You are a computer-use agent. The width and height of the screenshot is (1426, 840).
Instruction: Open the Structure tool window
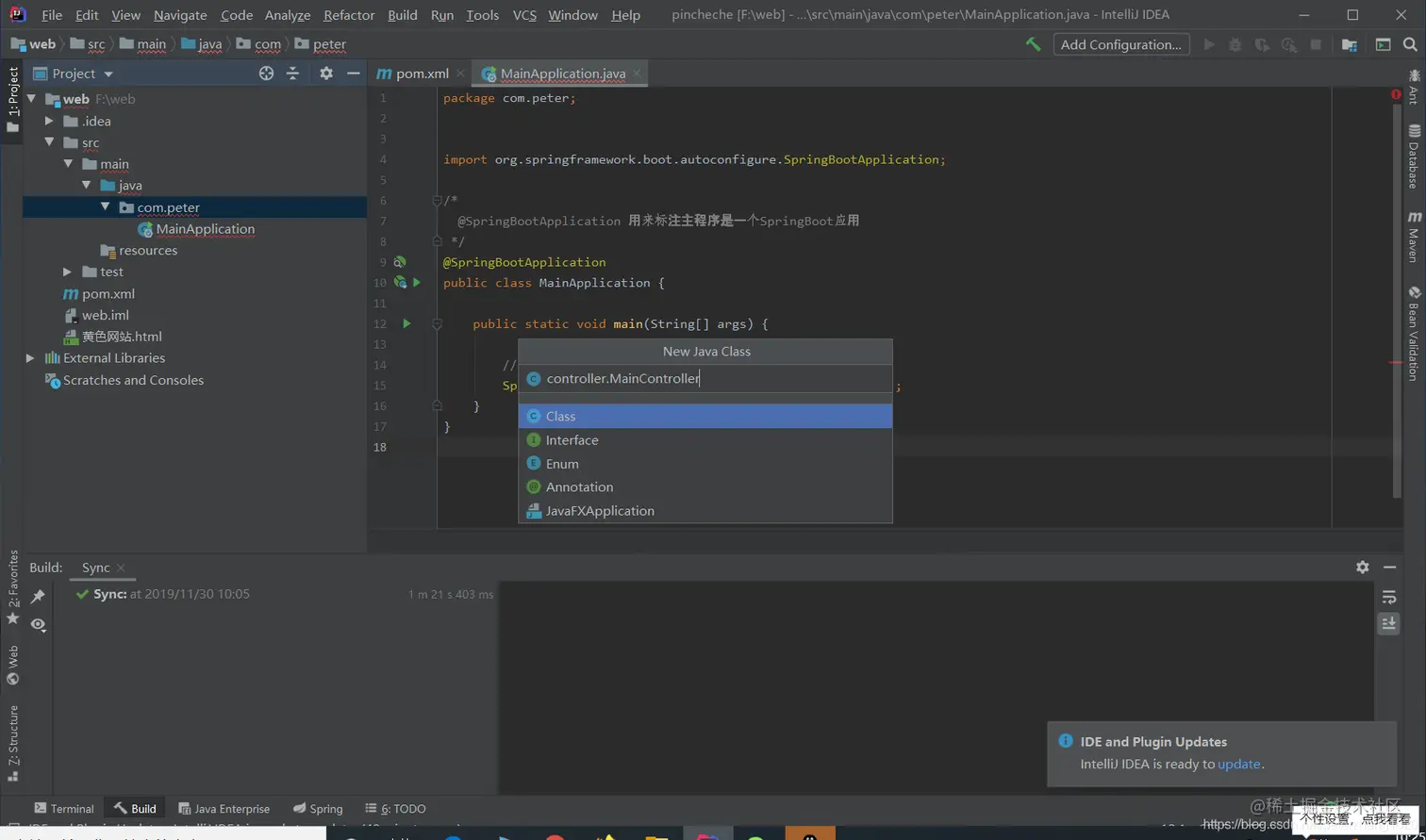point(12,744)
